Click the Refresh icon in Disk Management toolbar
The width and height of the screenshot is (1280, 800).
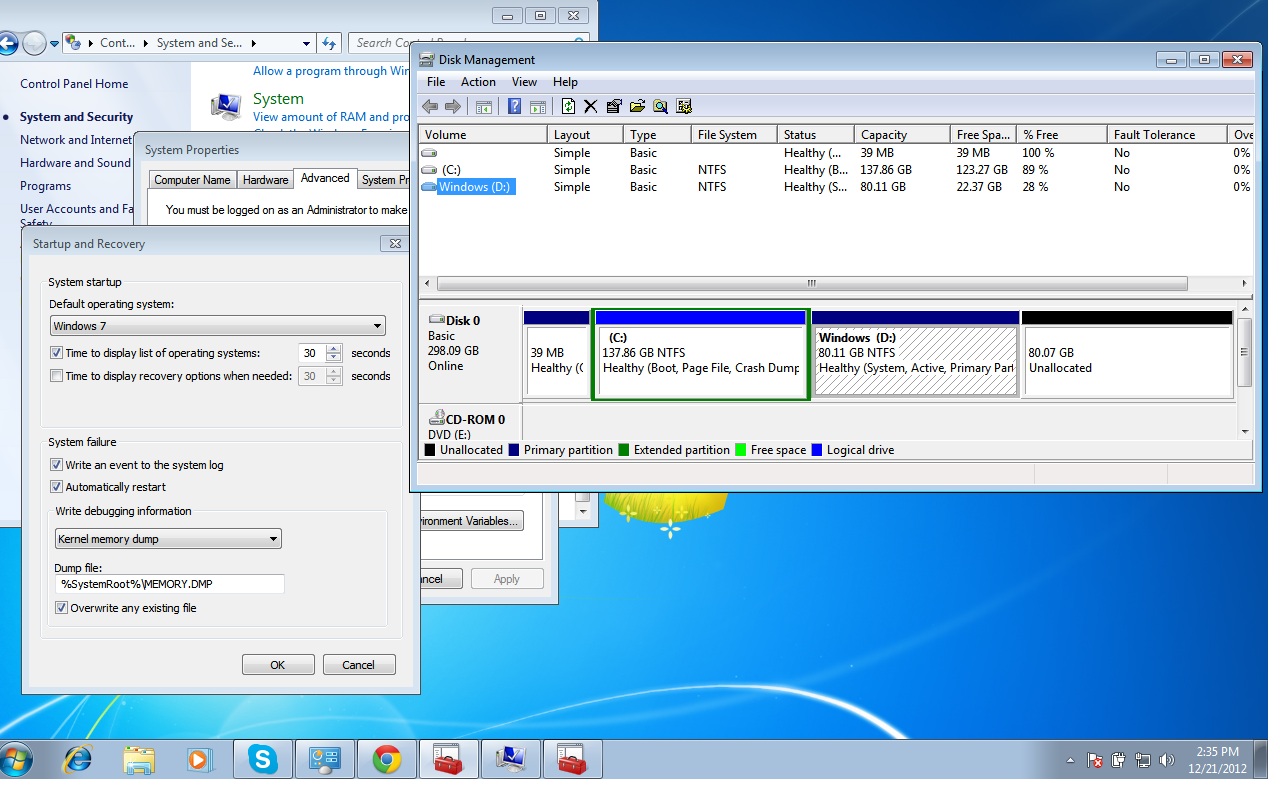[x=568, y=107]
